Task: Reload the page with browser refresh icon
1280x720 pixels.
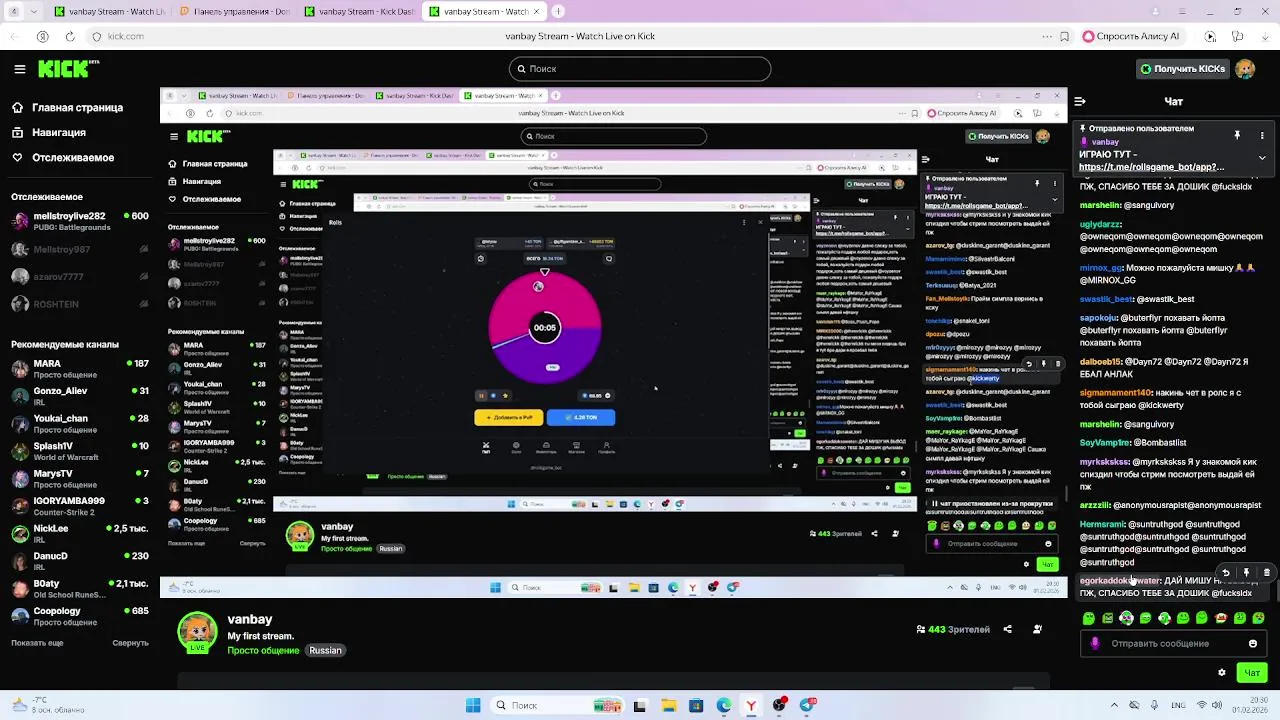Action: (x=70, y=36)
